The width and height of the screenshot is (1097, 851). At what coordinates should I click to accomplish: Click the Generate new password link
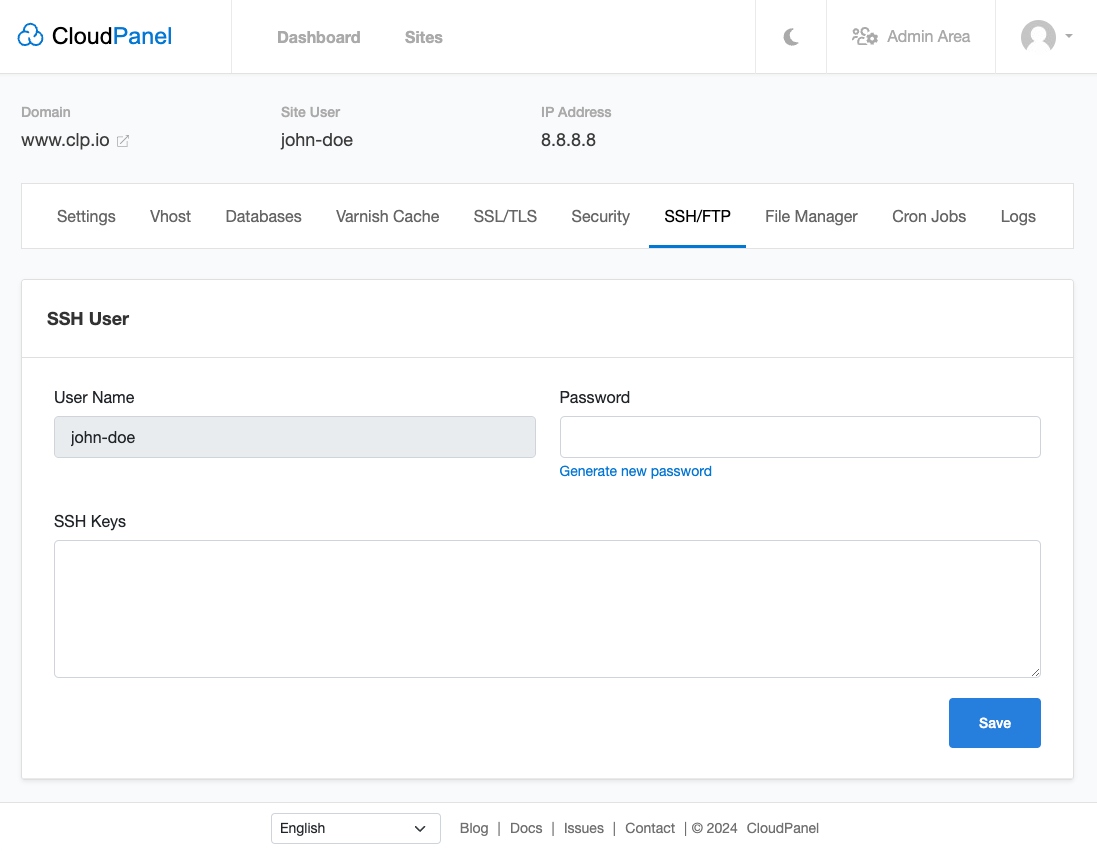pyautogui.click(x=635, y=471)
